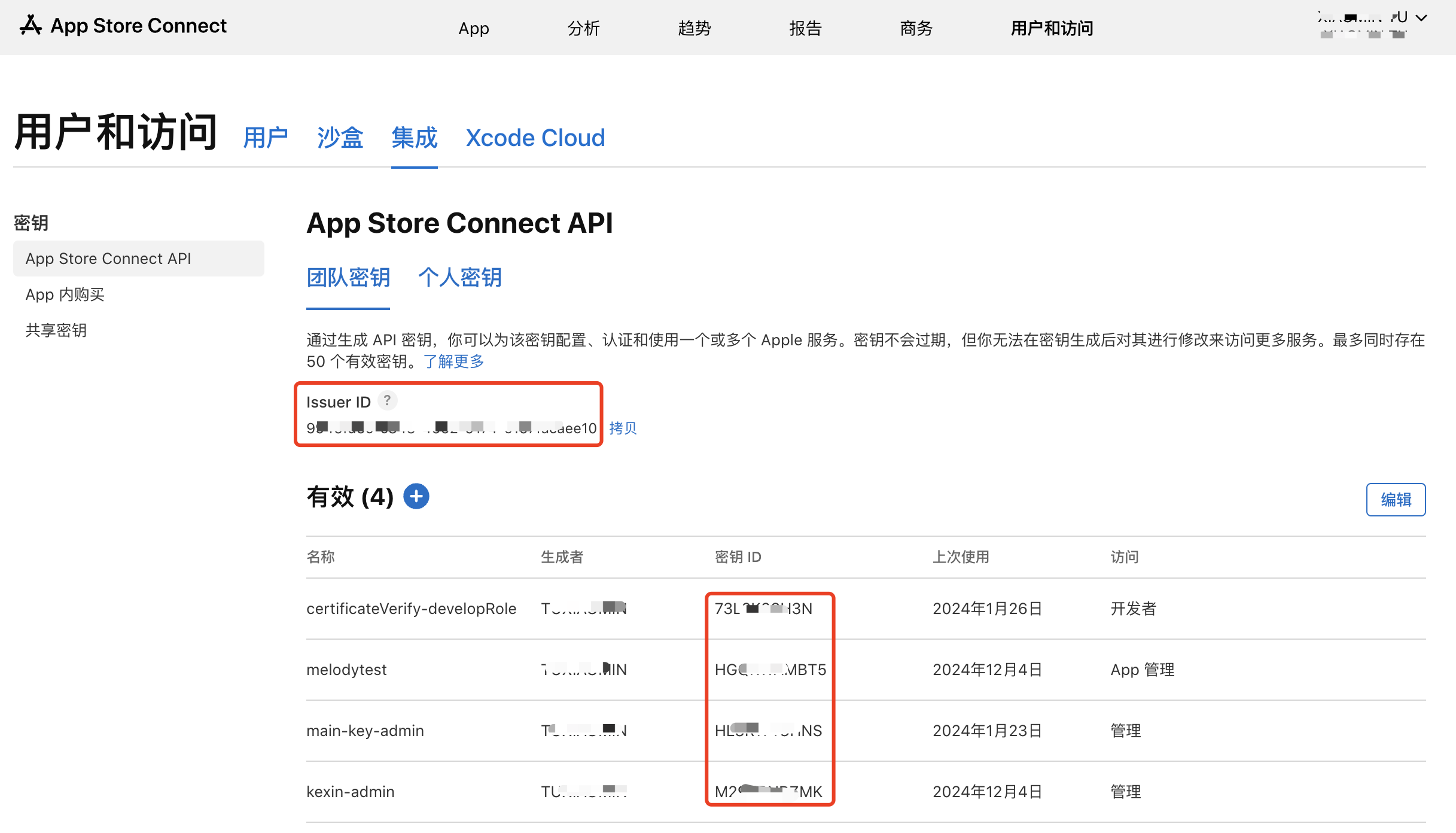Click the 上次使用 column header

[x=961, y=557]
